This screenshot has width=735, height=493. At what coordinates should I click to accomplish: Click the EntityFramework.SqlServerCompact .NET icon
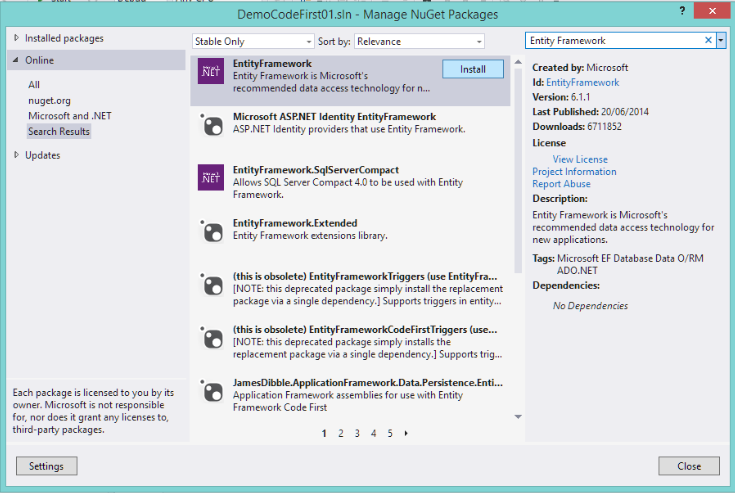tap(210, 178)
